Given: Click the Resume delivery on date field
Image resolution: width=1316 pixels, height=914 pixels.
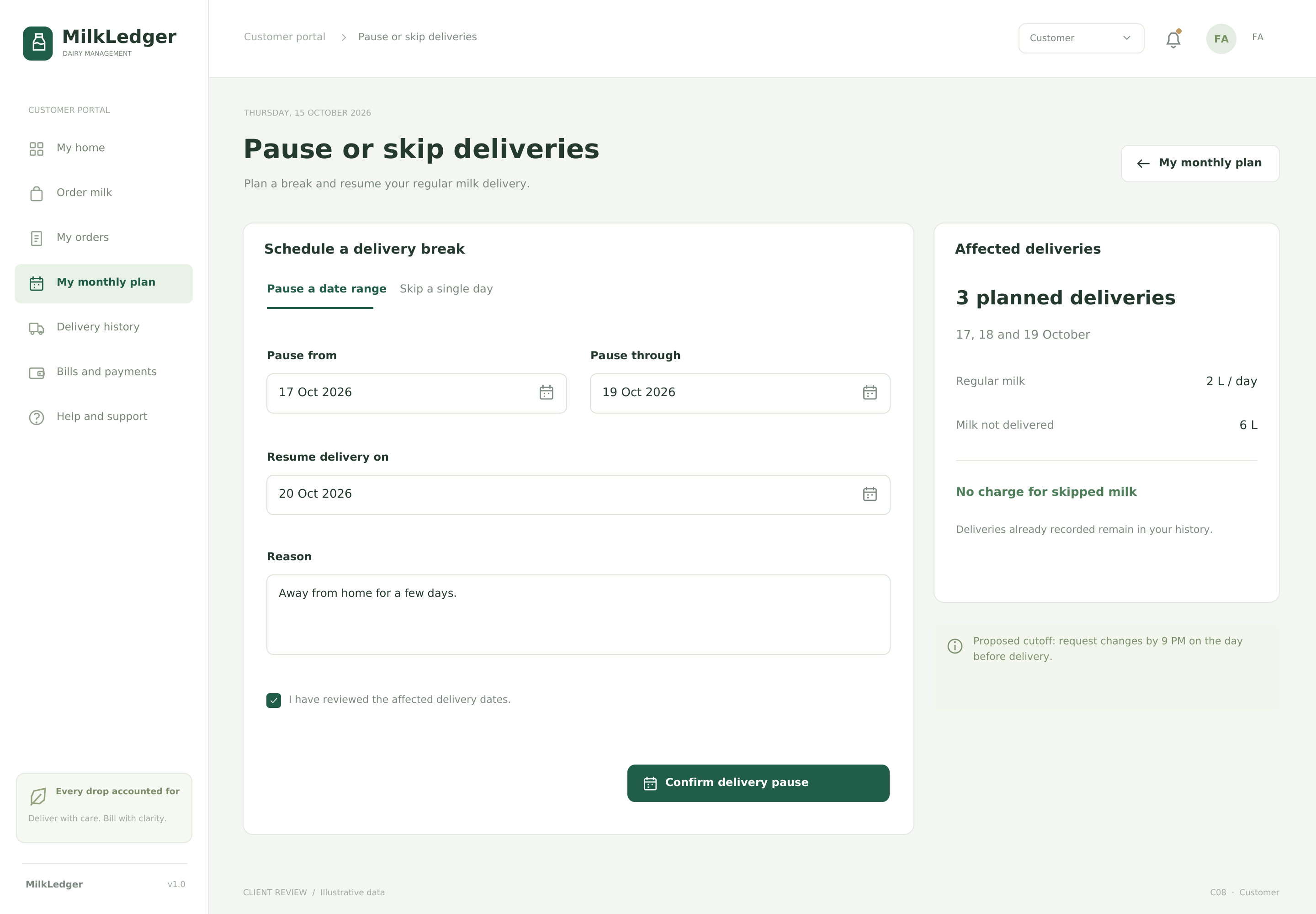Looking at the screenshot, I should pos(578,494).
